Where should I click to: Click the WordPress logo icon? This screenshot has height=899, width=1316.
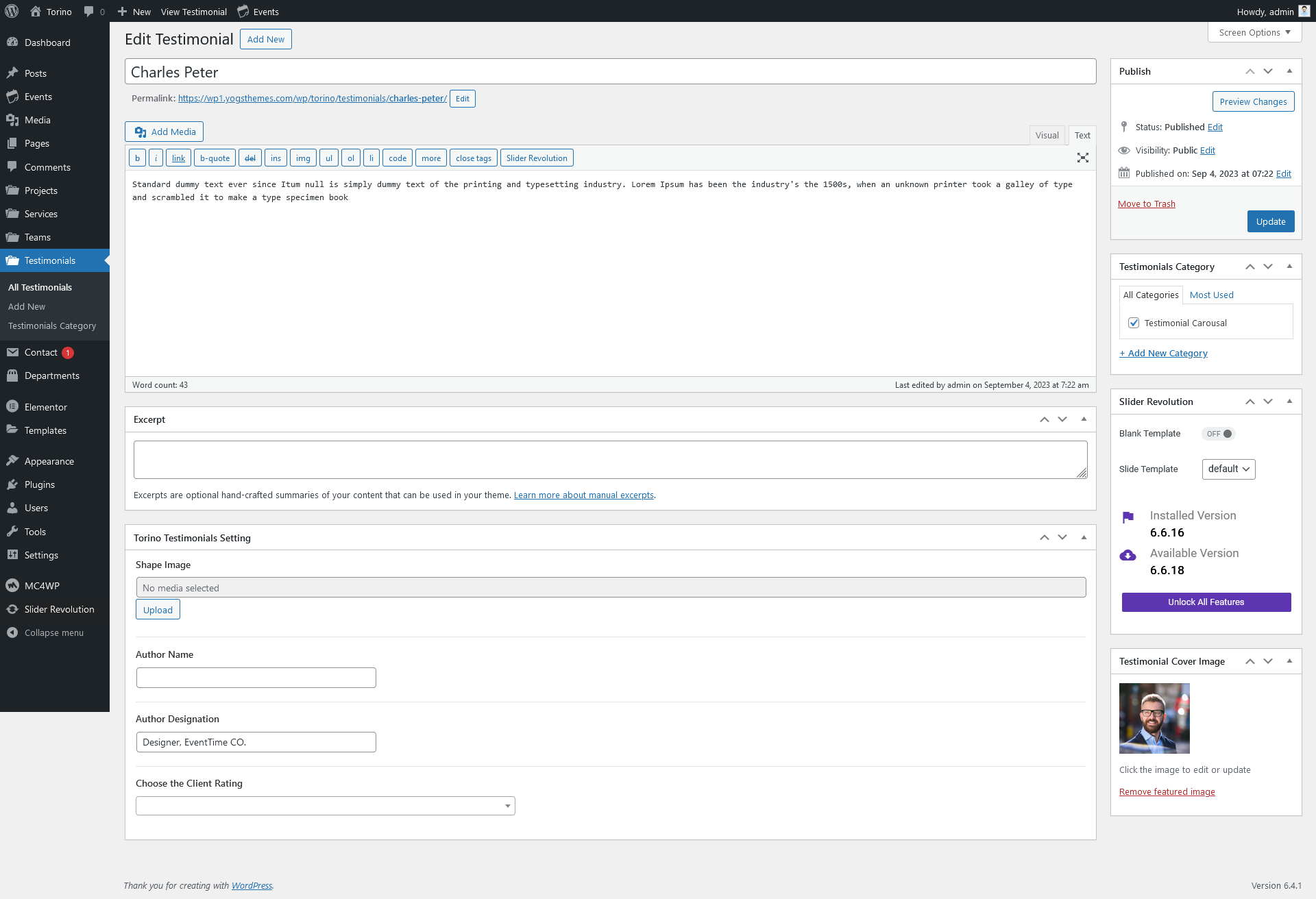click(x=12, y=11)
